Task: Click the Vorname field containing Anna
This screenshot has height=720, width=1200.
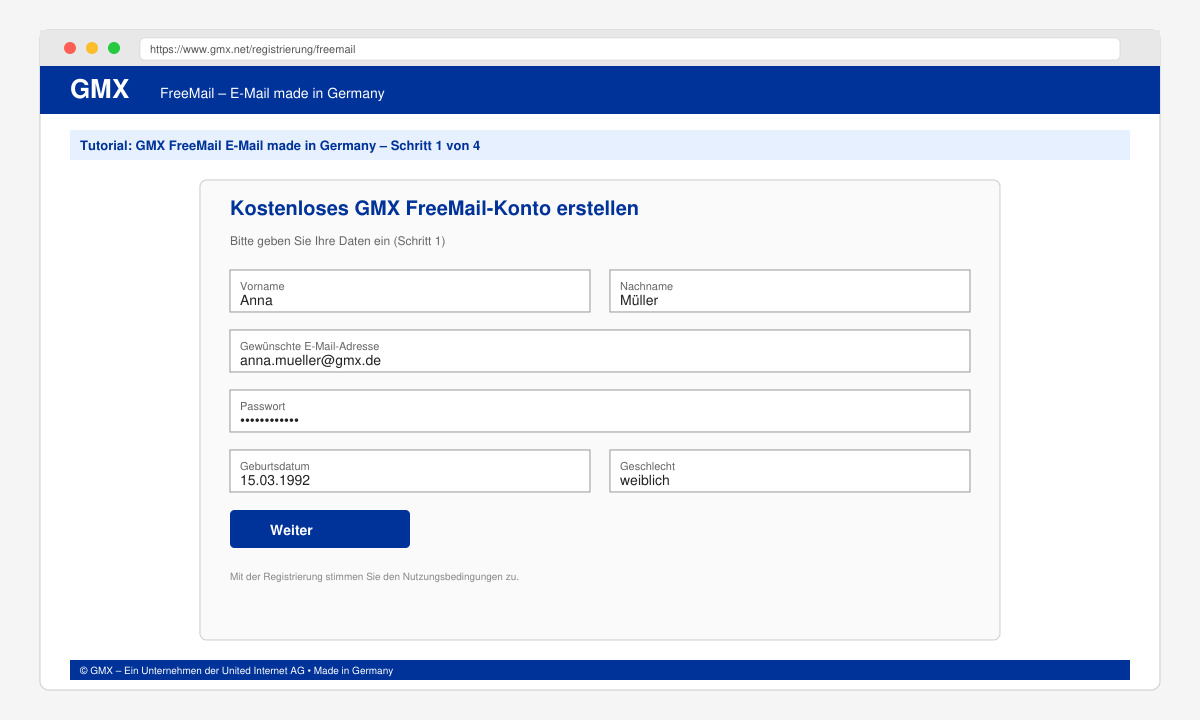Action: coord(410,291)
